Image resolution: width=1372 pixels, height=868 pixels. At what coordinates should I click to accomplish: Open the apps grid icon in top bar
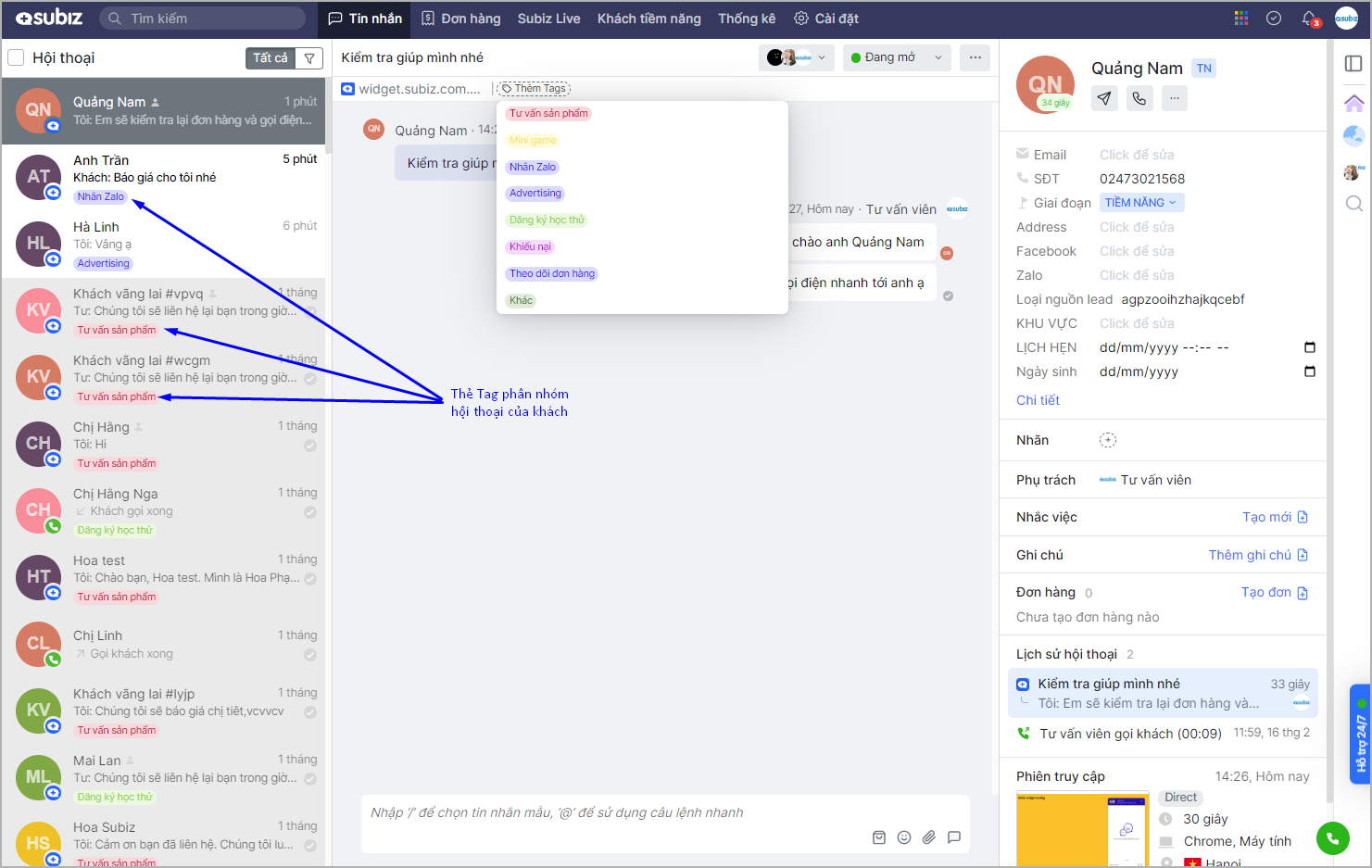(x=1241, y=19)
